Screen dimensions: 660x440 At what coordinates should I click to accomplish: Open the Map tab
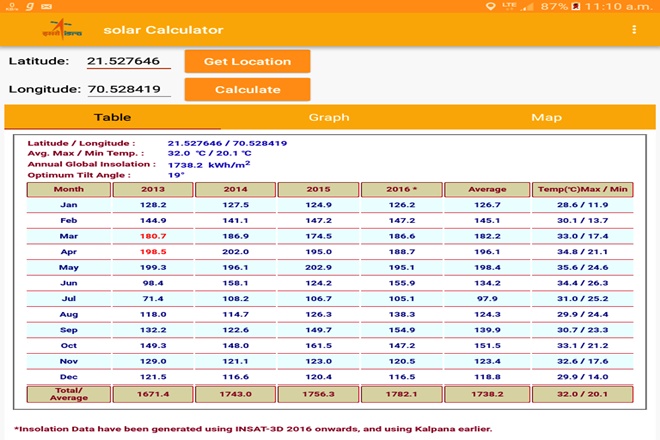tap(546, 117)
